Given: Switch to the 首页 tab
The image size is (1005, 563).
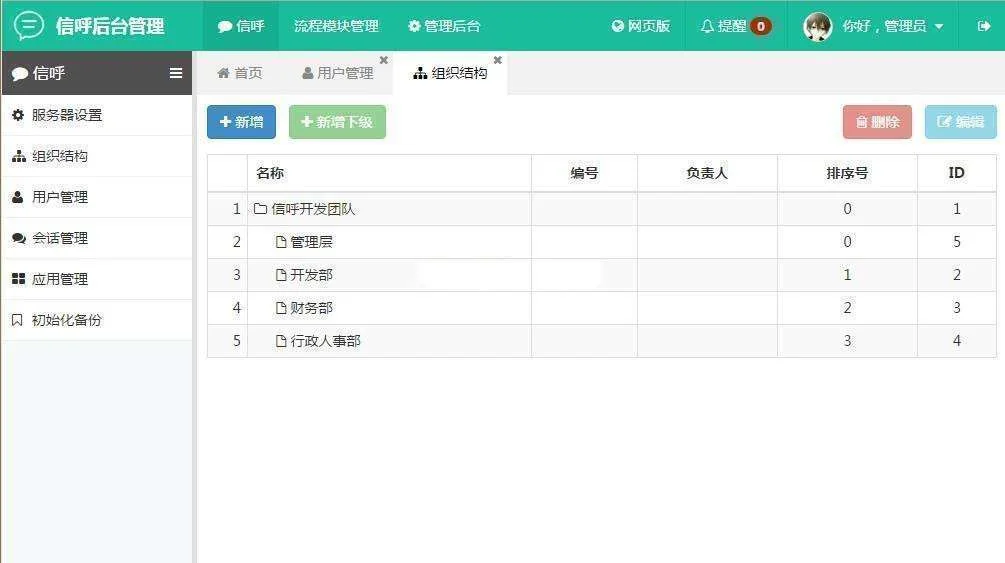Looking at the screenshot, I should coord(240,73).
